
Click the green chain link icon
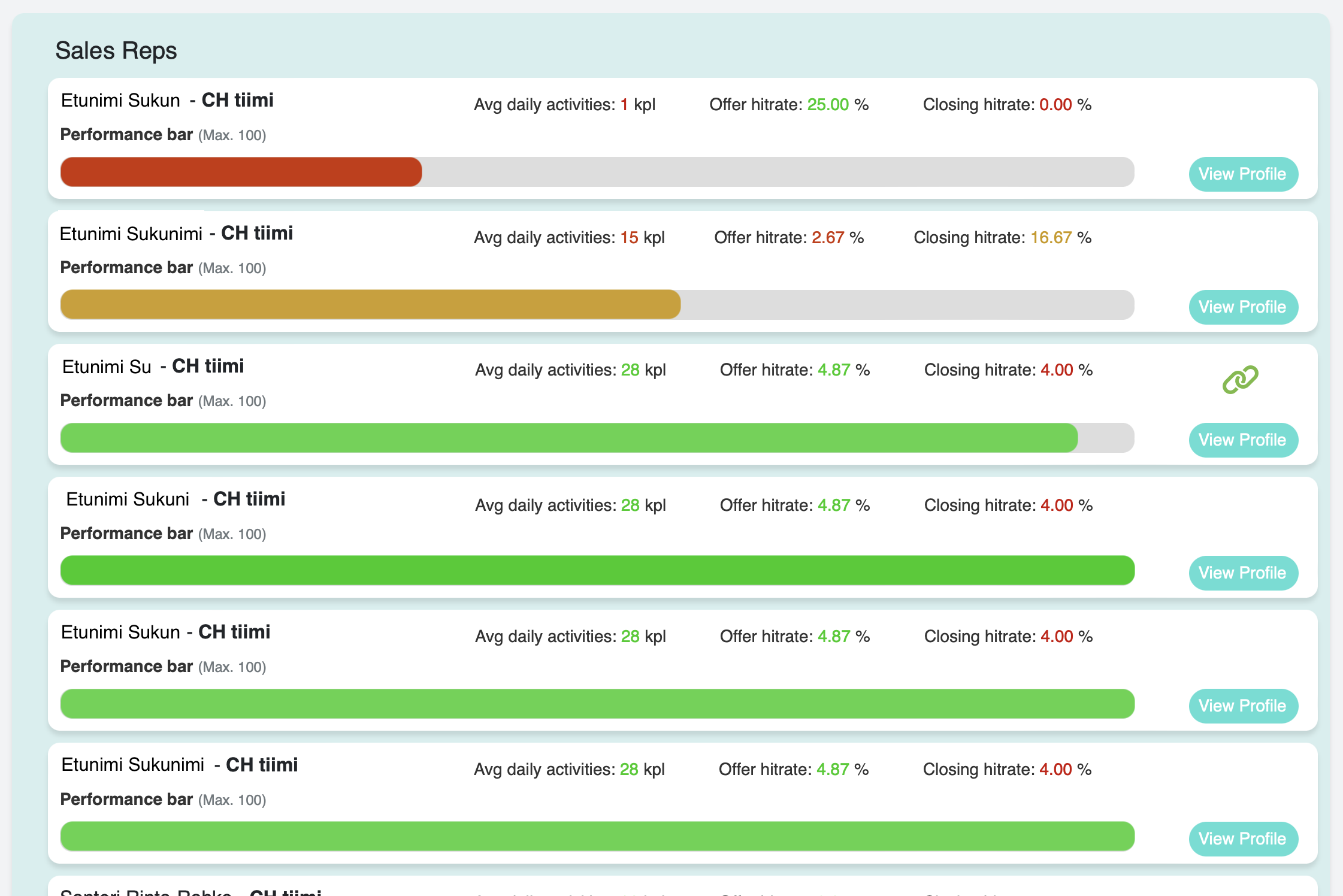(1240, 380)
